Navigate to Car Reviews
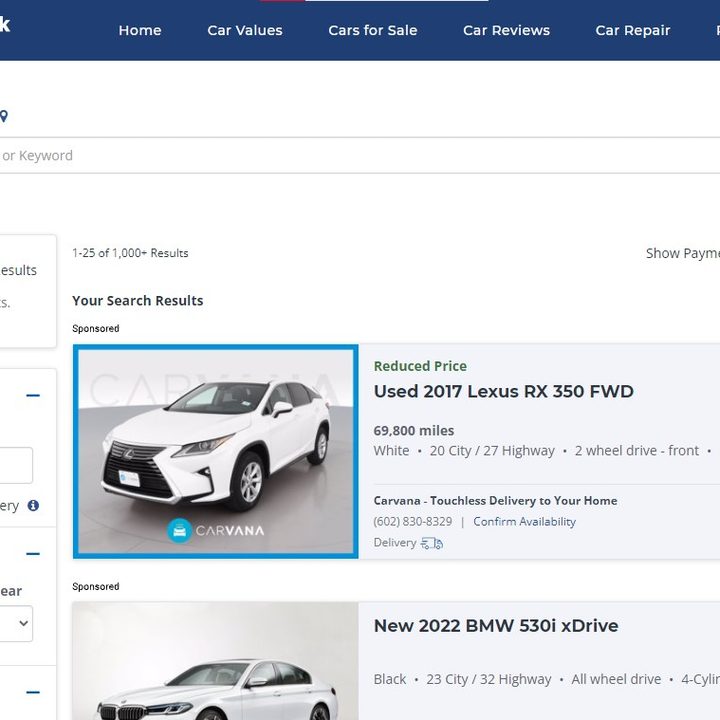The image size is (720, 720). point(506,30)
